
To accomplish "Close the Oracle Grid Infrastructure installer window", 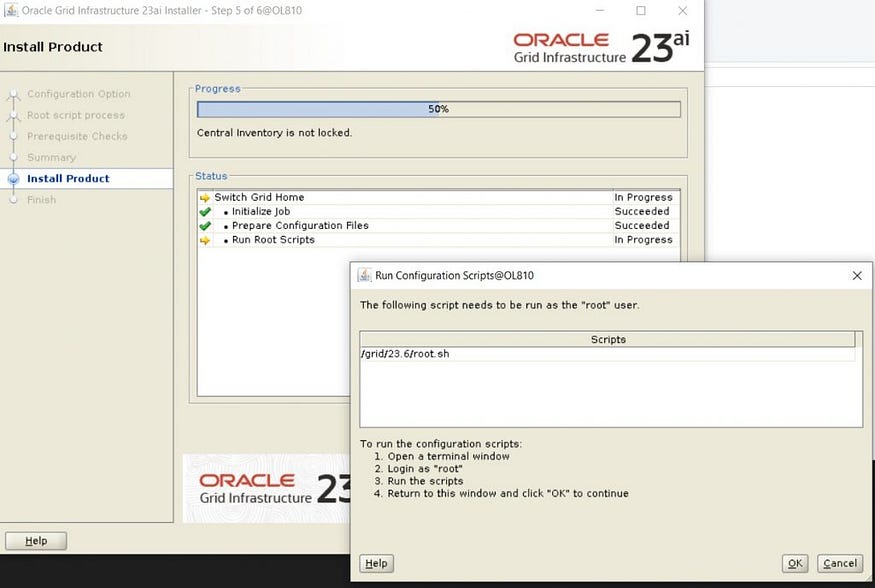I will (682, 10).
